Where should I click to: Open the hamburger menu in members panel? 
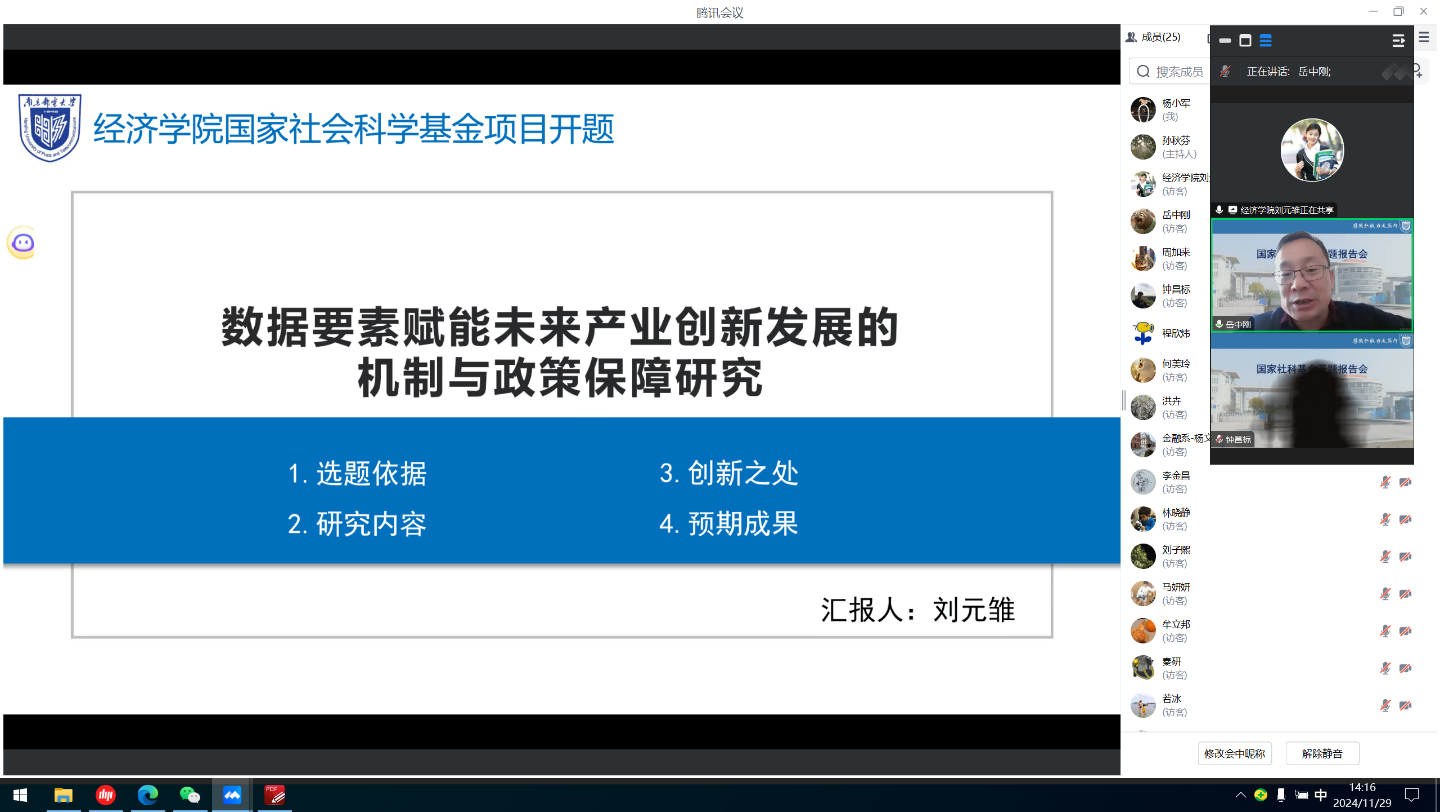pyautogui.click(x=1424, y=38)
